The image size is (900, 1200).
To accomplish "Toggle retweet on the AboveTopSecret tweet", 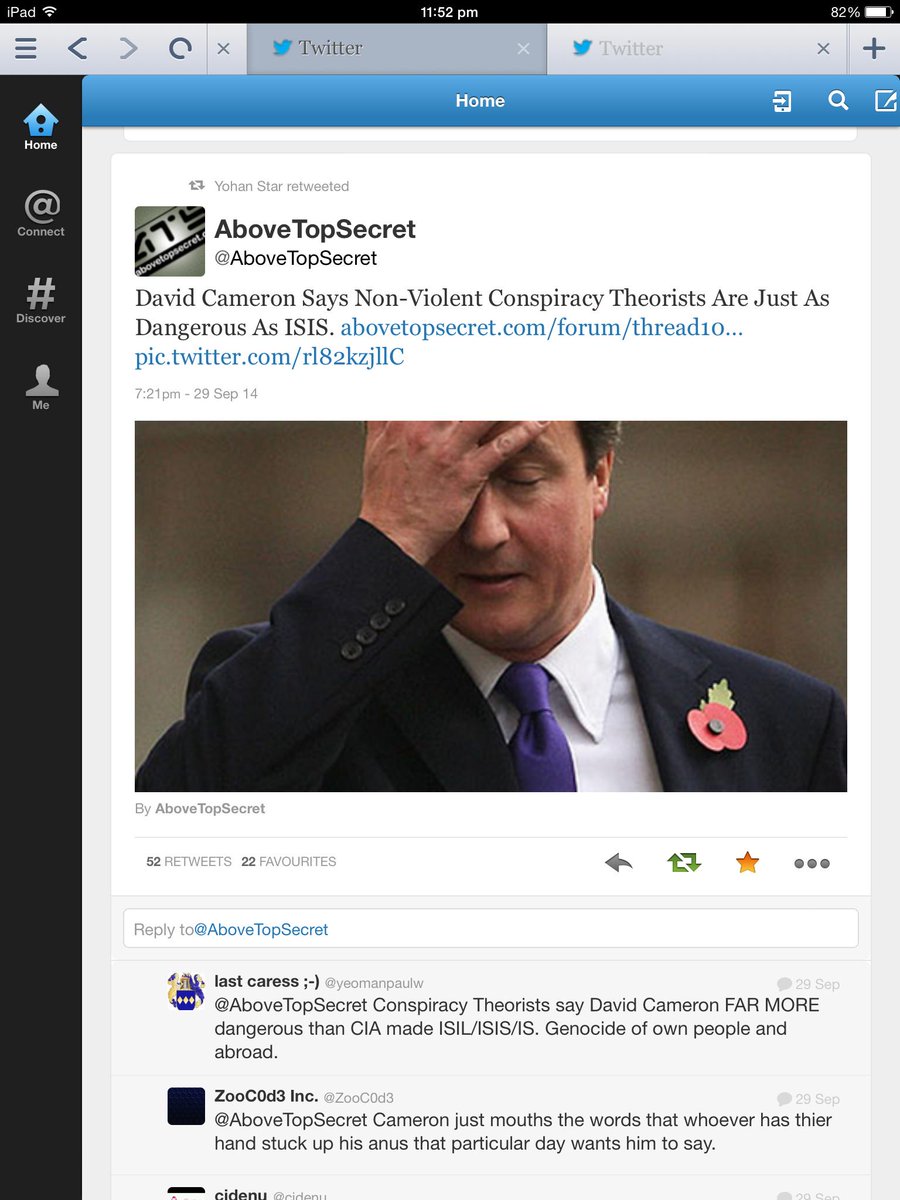I will point(684,862).
